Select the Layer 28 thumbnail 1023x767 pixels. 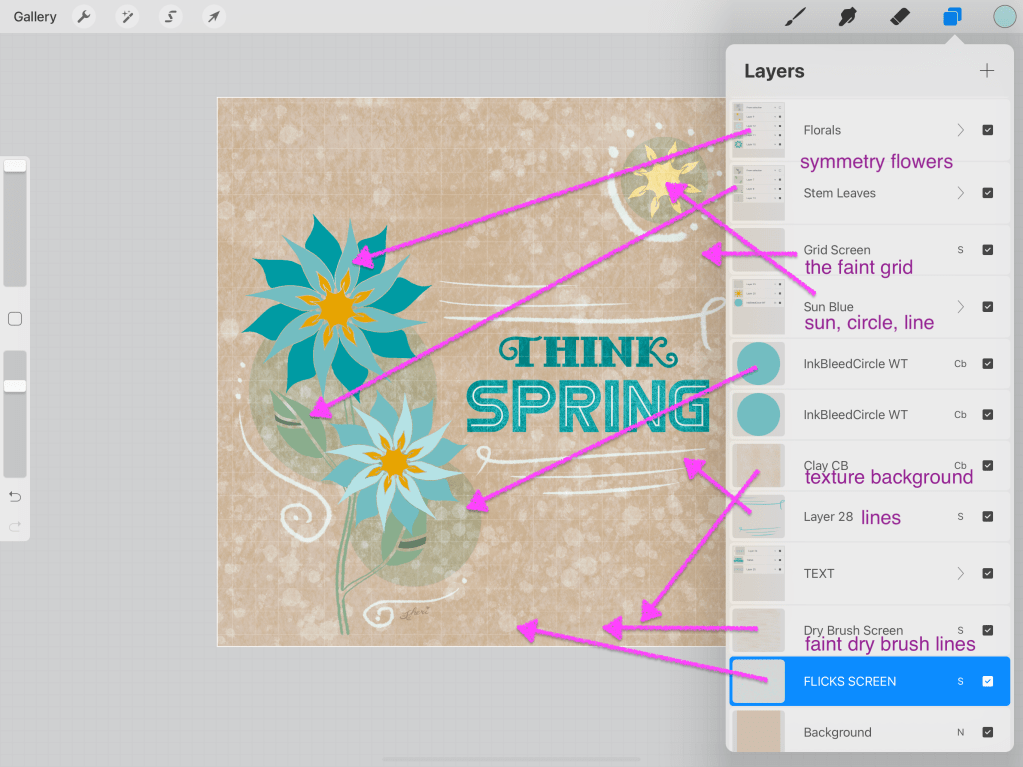(758, 516)
